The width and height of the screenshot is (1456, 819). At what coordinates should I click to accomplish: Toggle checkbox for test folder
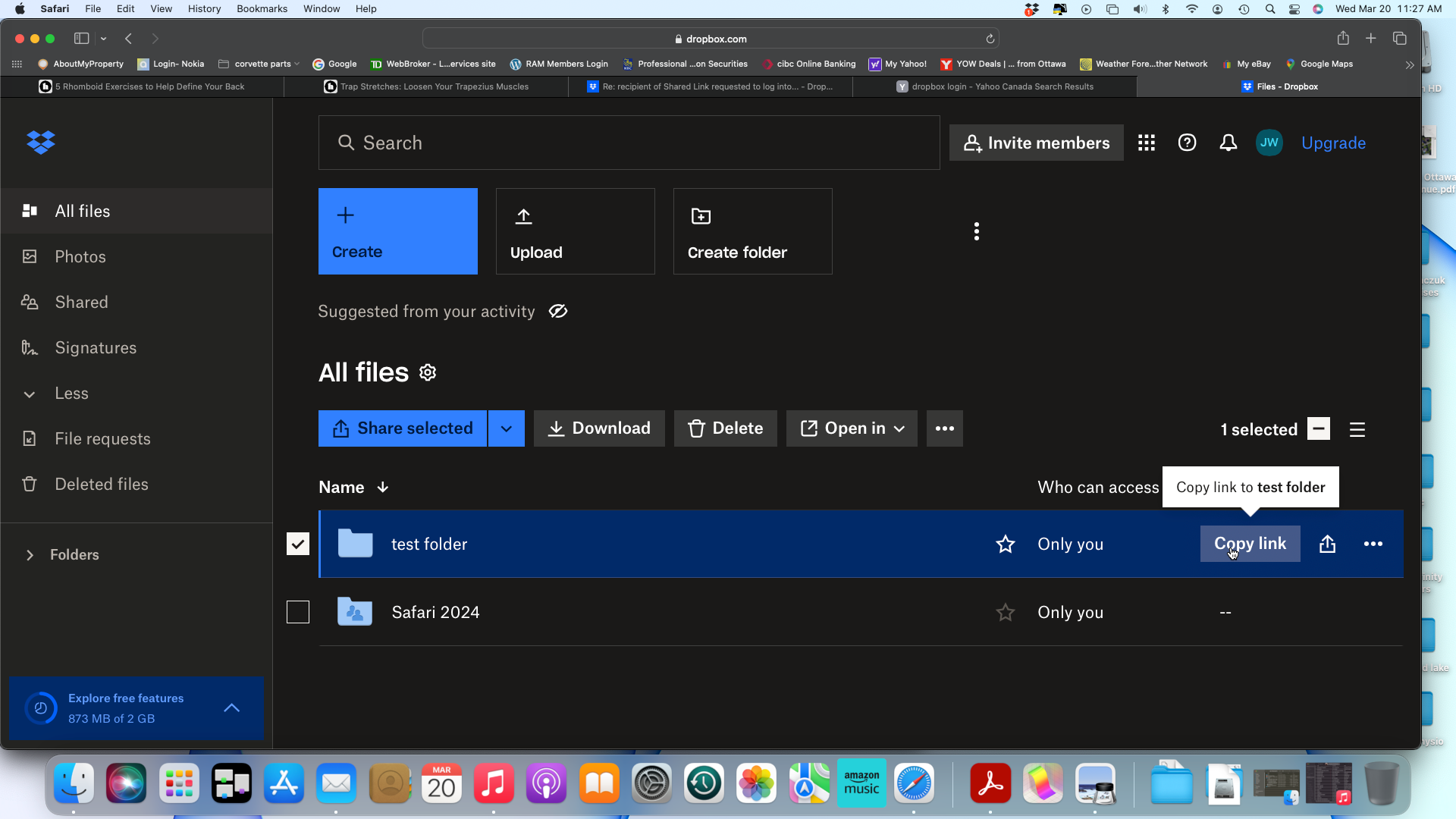(x=298, y=544)
